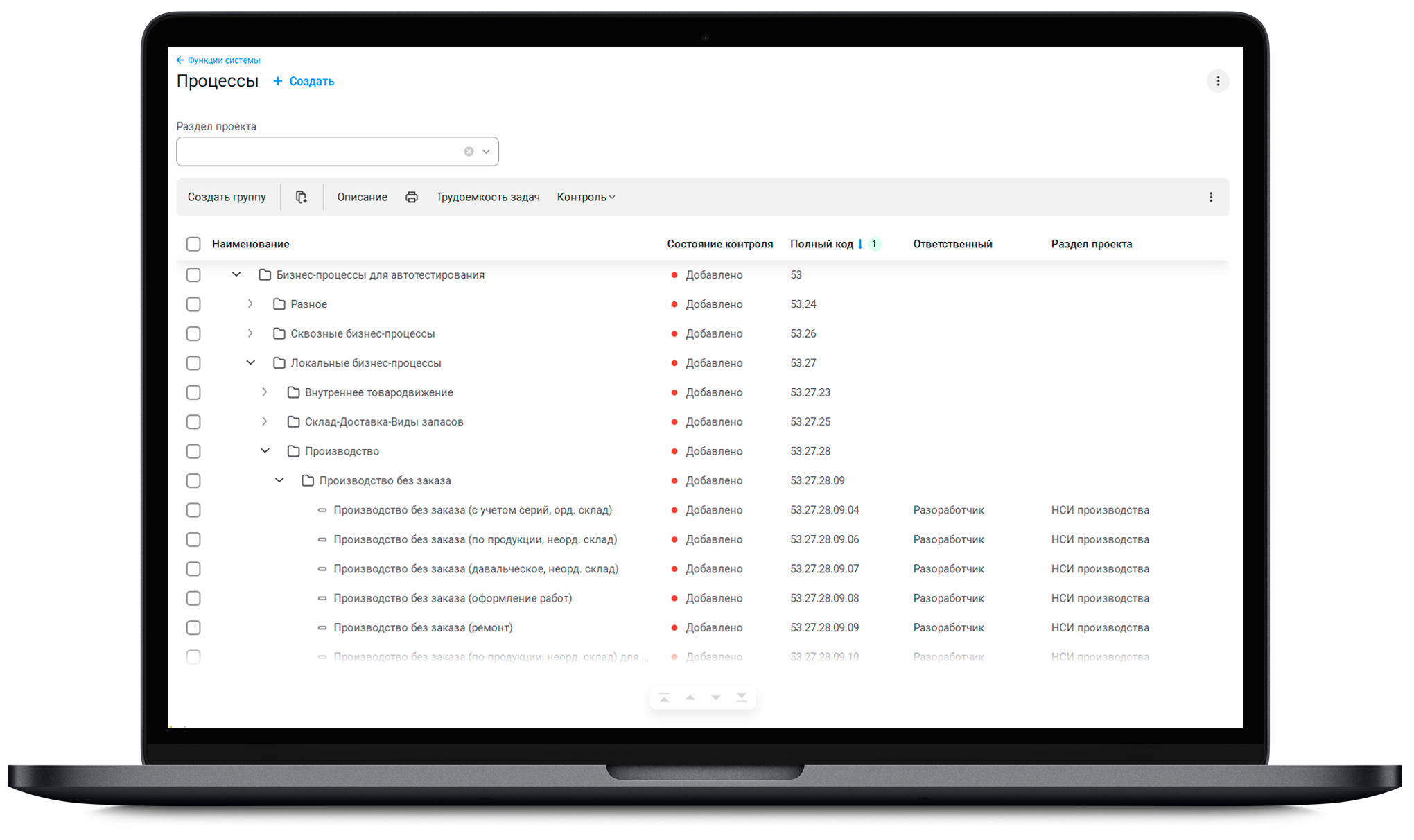Check the box for Разное row
Image resolution: width=1414 pixels, height=840 pixels.
[193, 304]
